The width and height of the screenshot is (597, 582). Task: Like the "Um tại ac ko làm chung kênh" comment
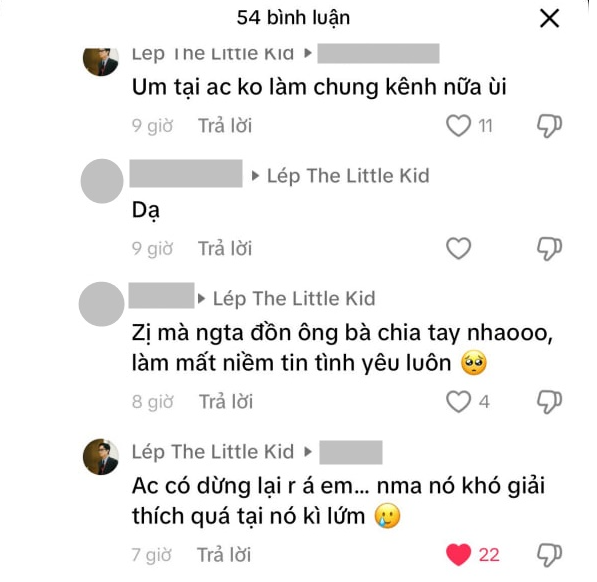(x=458, y=125)
